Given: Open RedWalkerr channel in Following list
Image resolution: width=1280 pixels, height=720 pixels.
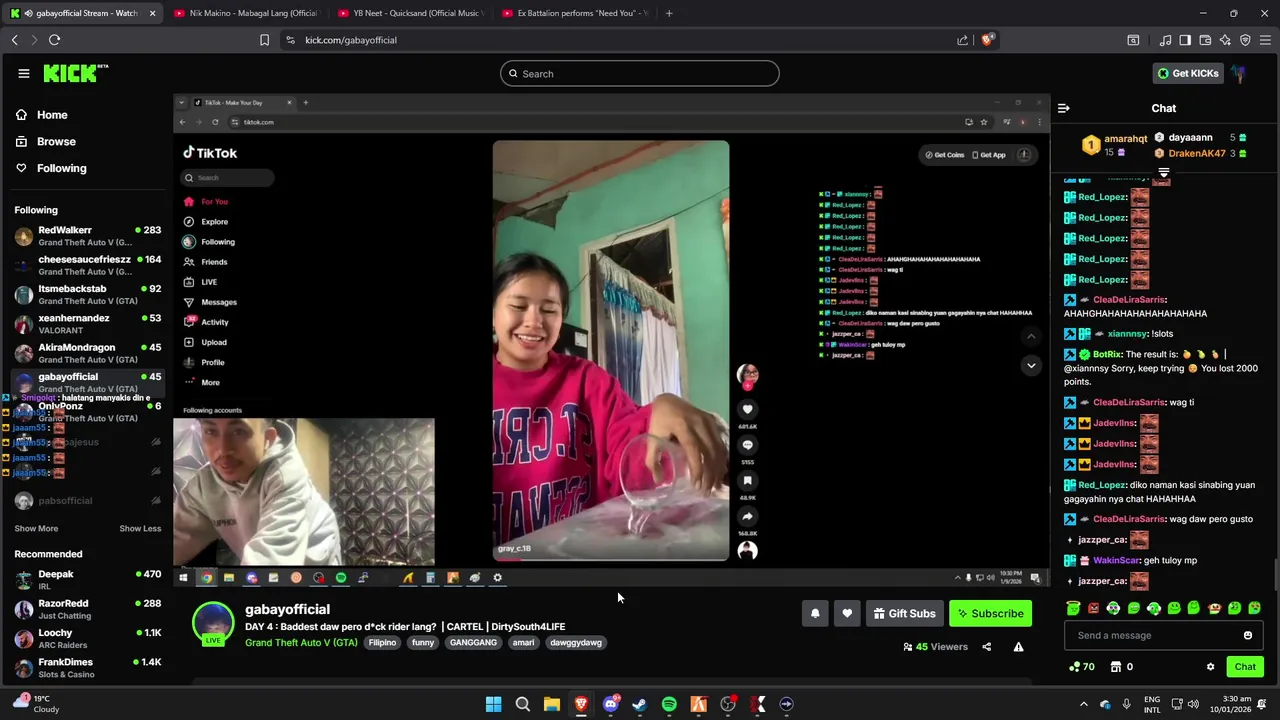Looking at the screenshot, I should (88, 236).
